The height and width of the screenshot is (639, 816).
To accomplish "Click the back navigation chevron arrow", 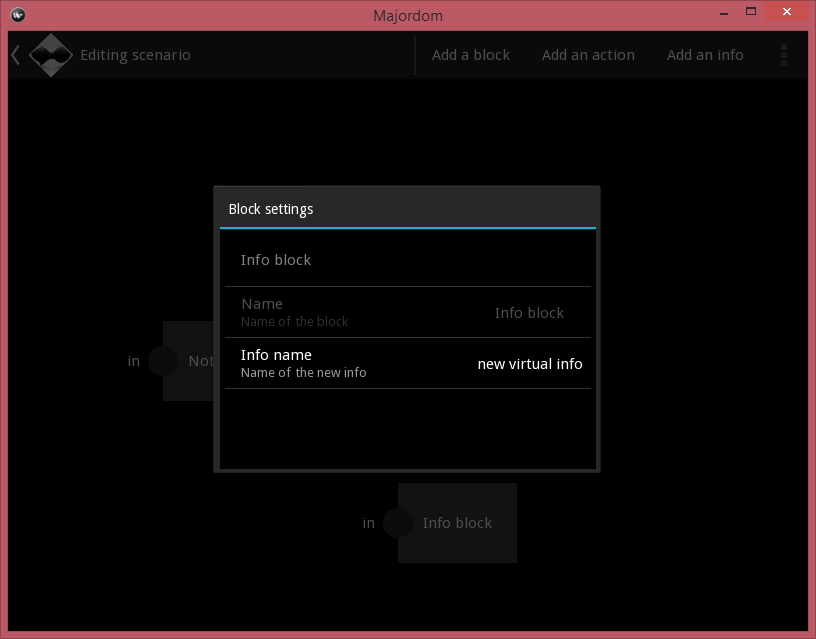I will [14, 55].
